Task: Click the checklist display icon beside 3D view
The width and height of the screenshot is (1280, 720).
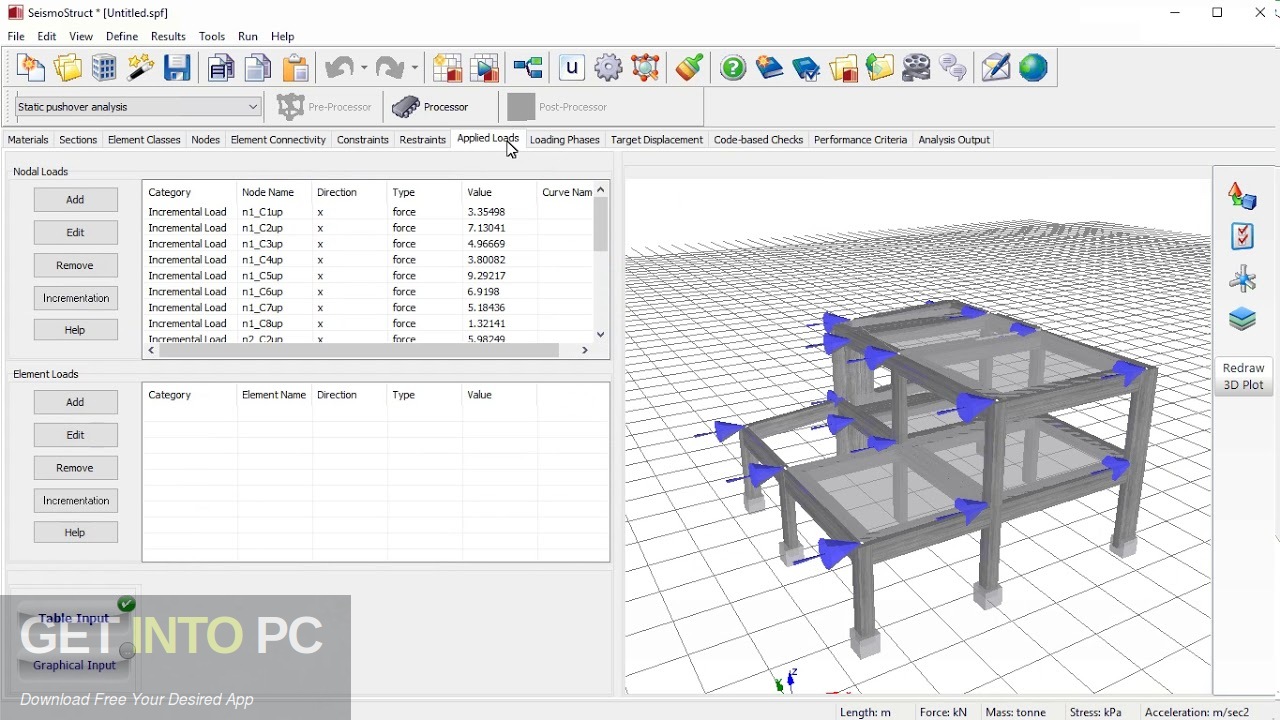Action: click(x=1242, y=236)
